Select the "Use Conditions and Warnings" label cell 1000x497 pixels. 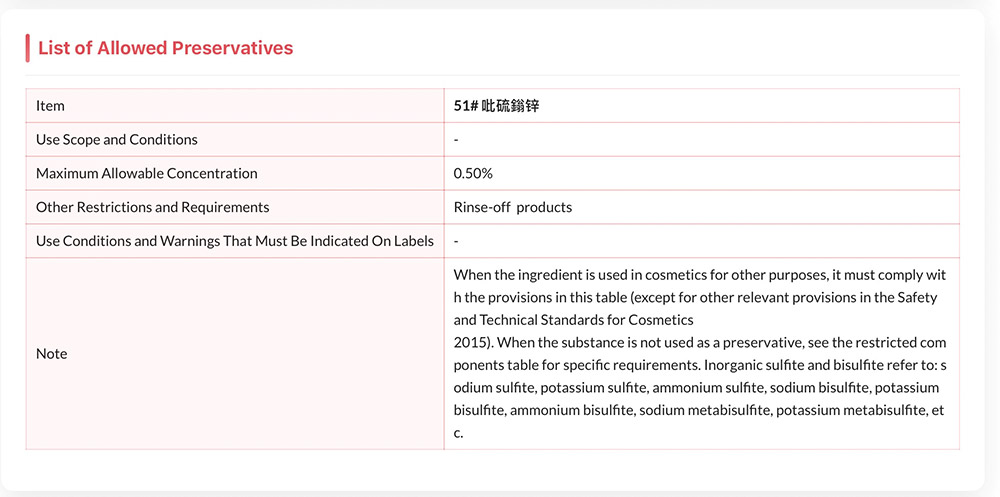235,241
